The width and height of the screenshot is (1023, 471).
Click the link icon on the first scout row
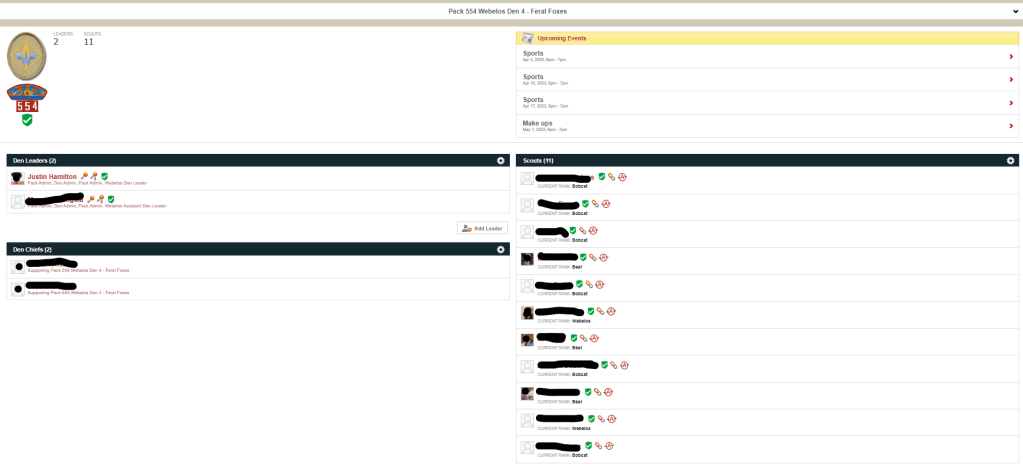(x=612, y=177)
